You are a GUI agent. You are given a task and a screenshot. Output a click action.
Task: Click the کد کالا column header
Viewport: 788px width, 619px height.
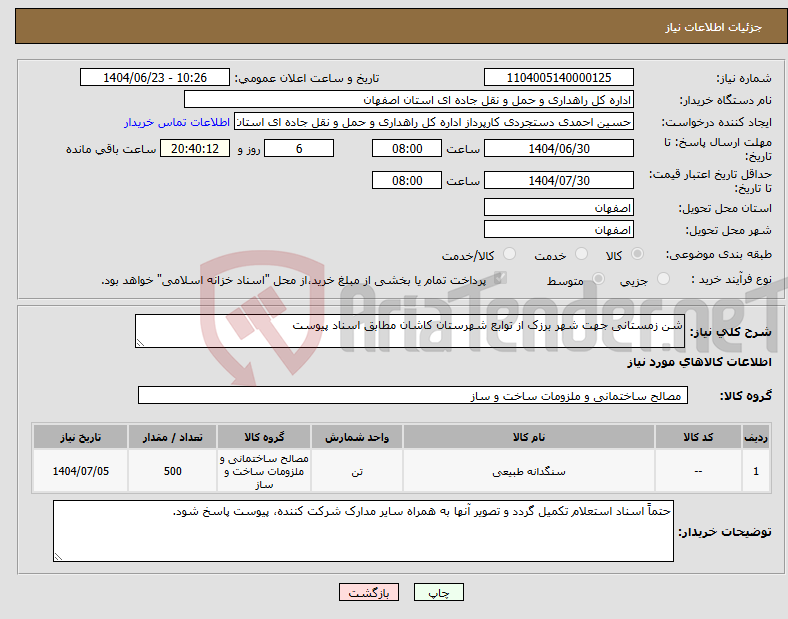[x=698, y=437]
